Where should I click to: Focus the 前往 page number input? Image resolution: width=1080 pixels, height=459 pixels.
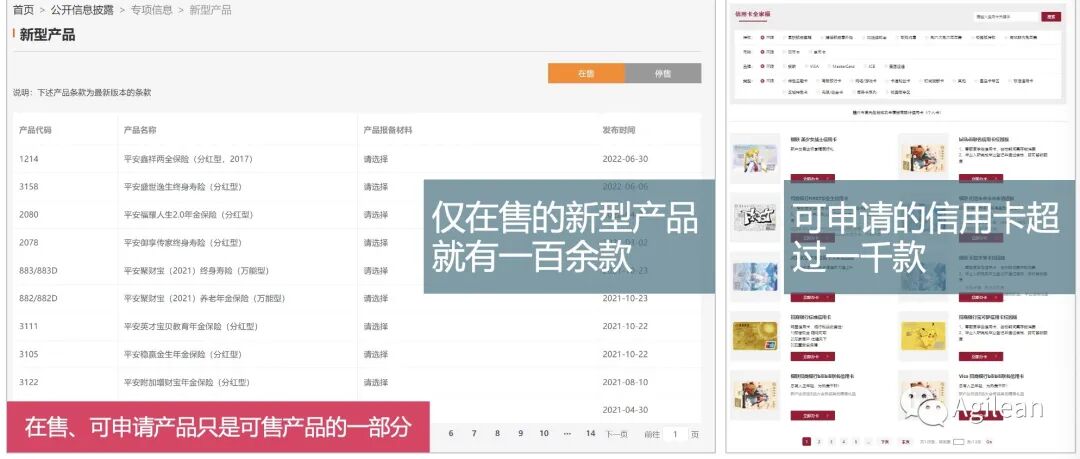coord(675,434)
